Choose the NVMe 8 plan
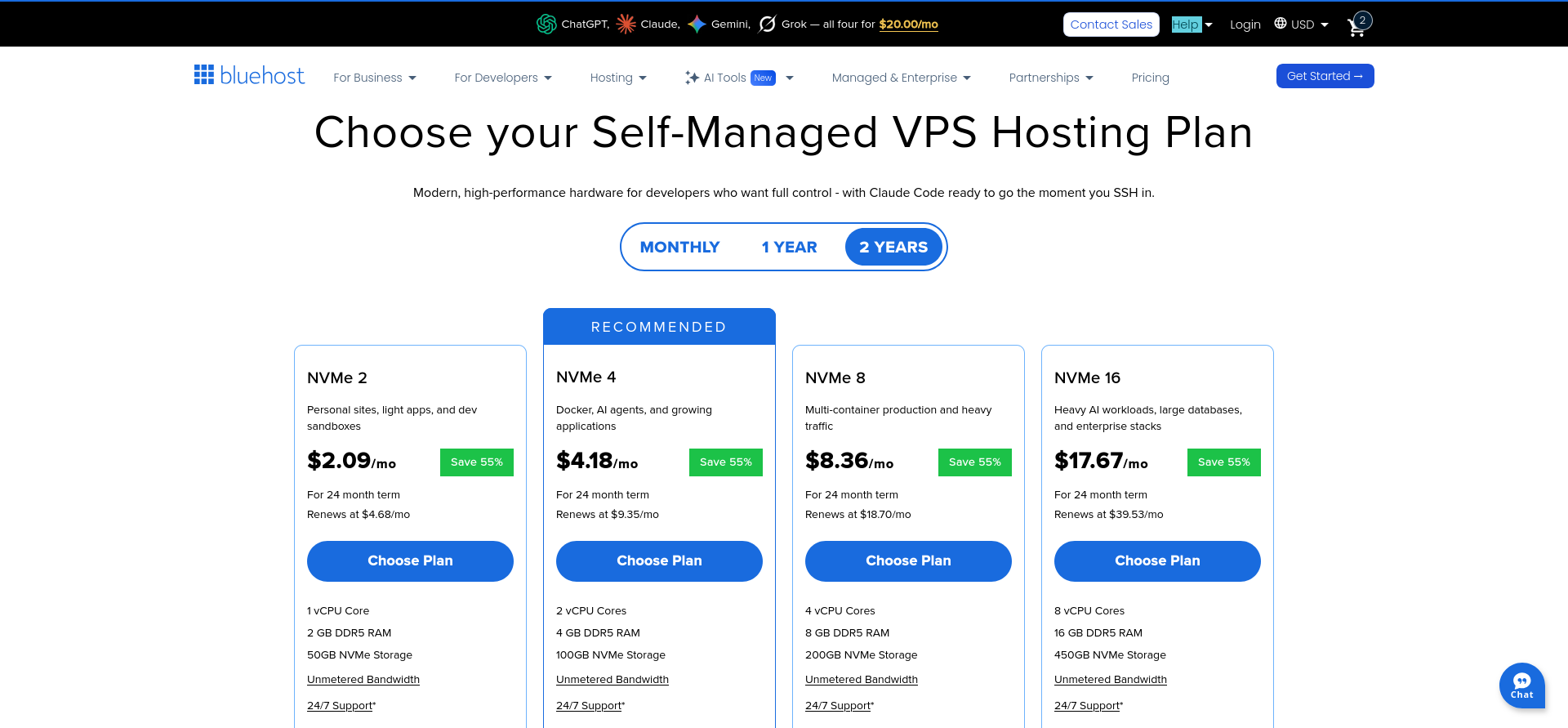1568x728 pixels. (908, 561)
